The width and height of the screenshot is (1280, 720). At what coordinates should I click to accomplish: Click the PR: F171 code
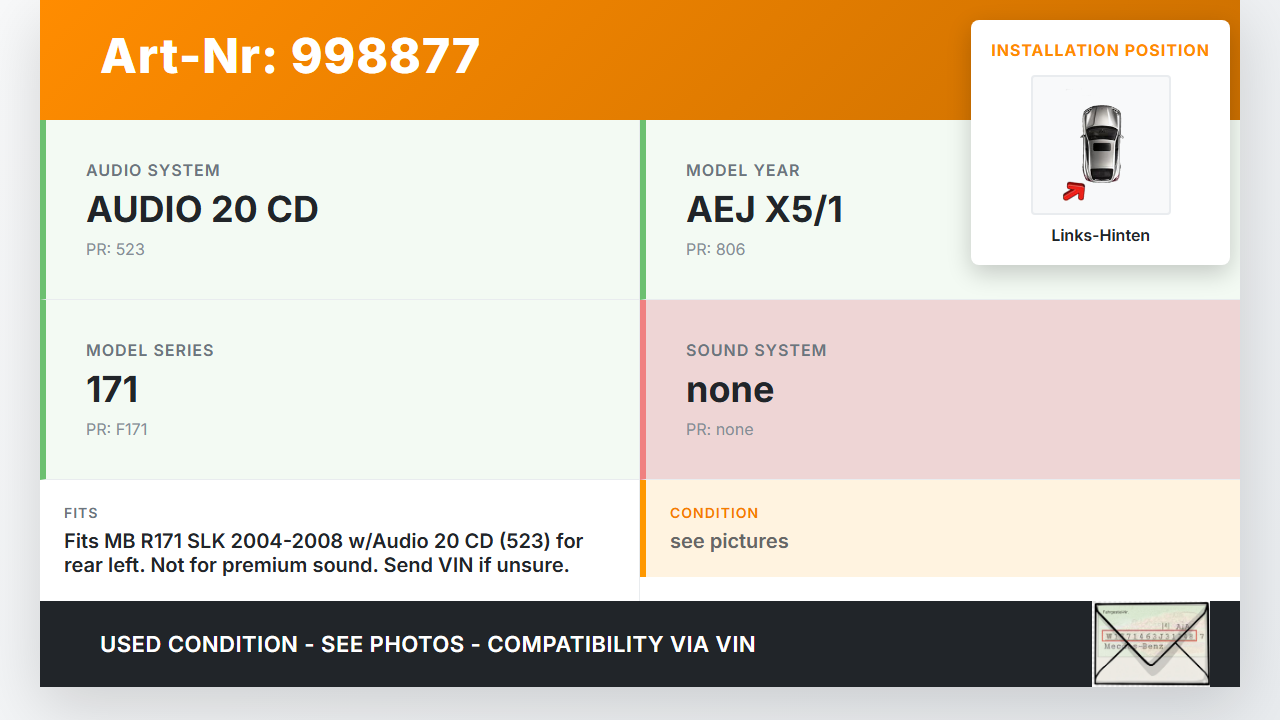click(117, 429)
